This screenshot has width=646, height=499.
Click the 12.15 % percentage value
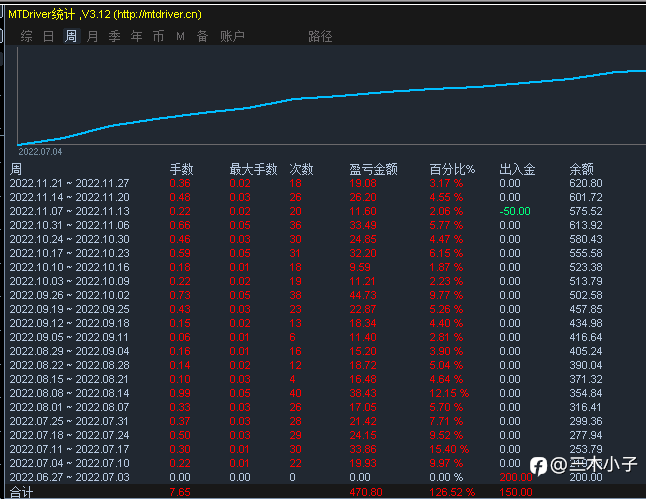point(449,393)
